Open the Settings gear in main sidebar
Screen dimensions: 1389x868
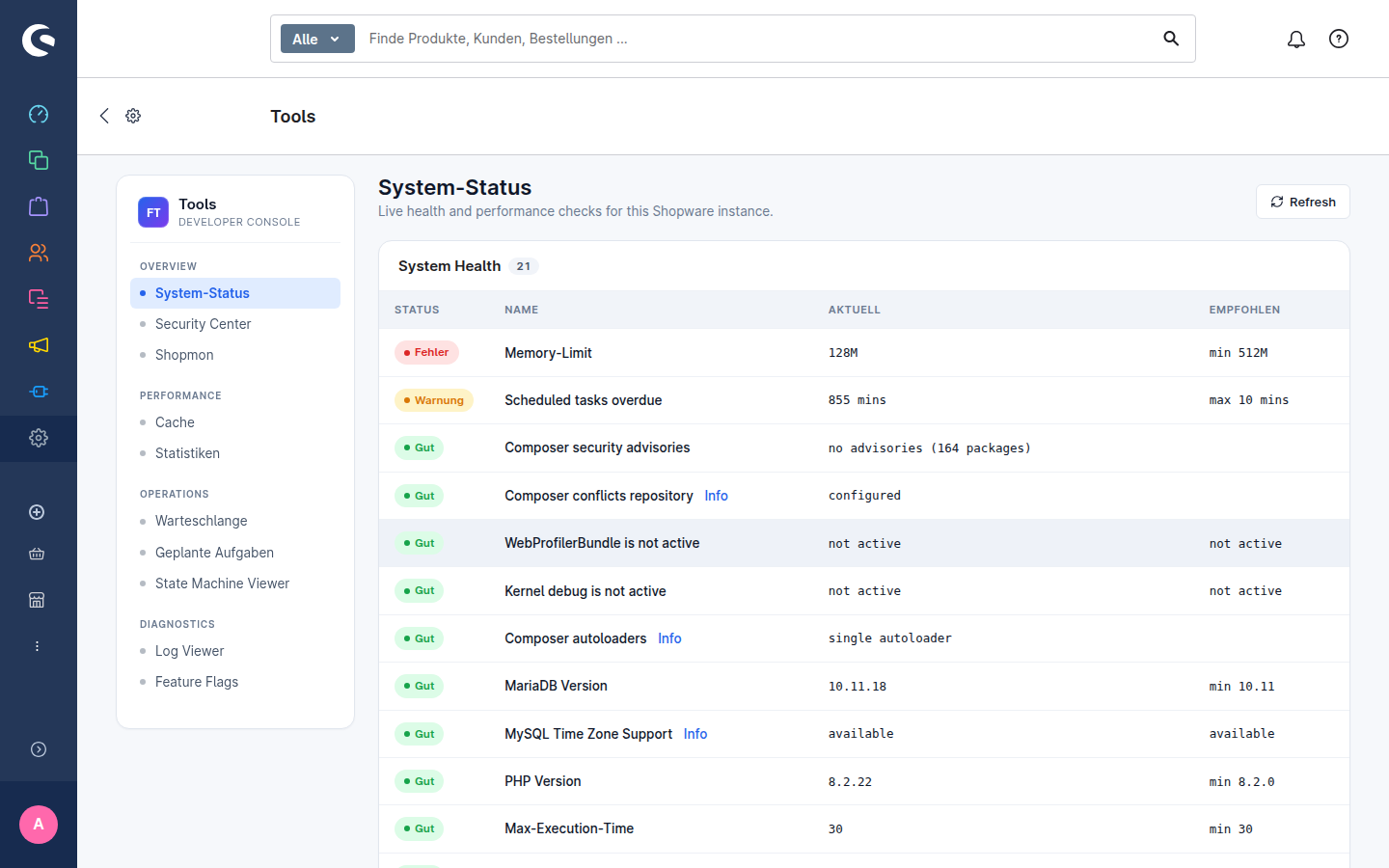point(39,438)
